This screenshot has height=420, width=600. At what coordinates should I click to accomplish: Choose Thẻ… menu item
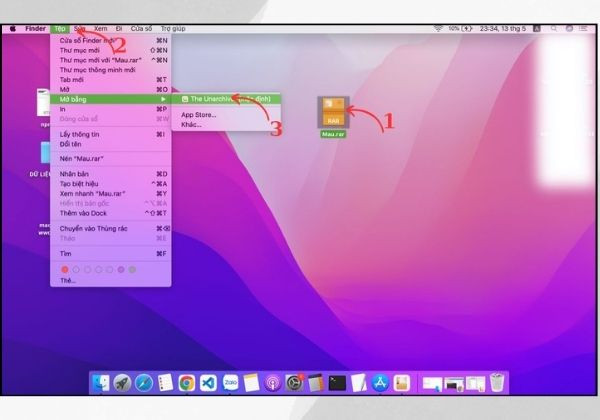click(x=111, y=280)
